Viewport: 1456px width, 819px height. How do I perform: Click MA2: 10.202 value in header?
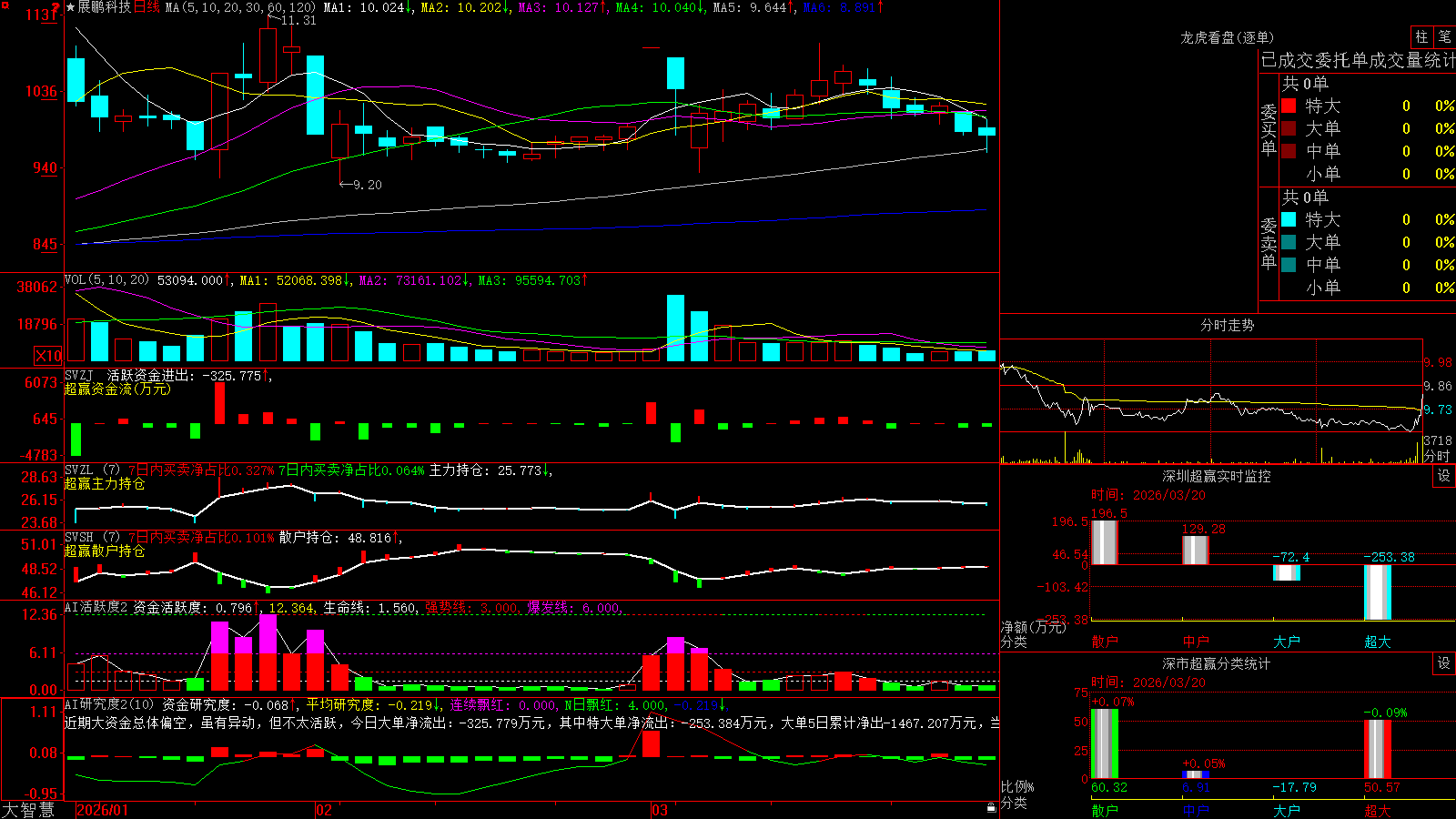coord(464,7)
